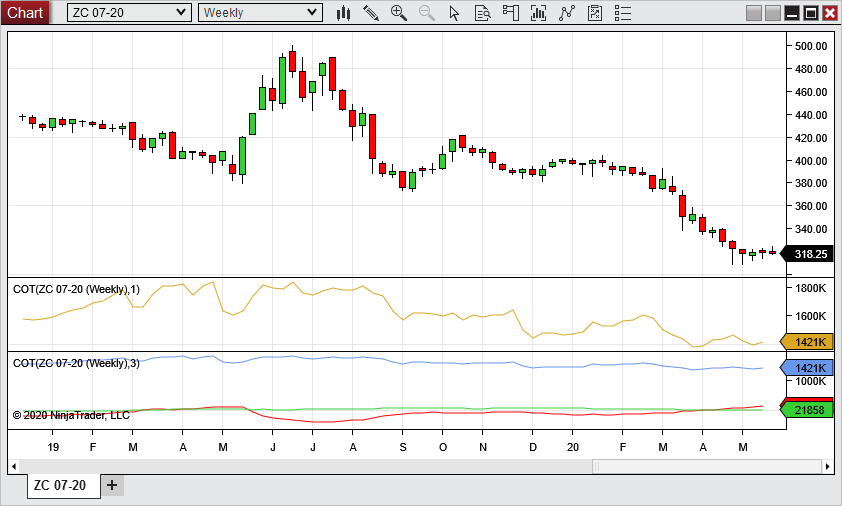Click the zoom in magnifier icon
842x506 pixels.
point(398,13)
